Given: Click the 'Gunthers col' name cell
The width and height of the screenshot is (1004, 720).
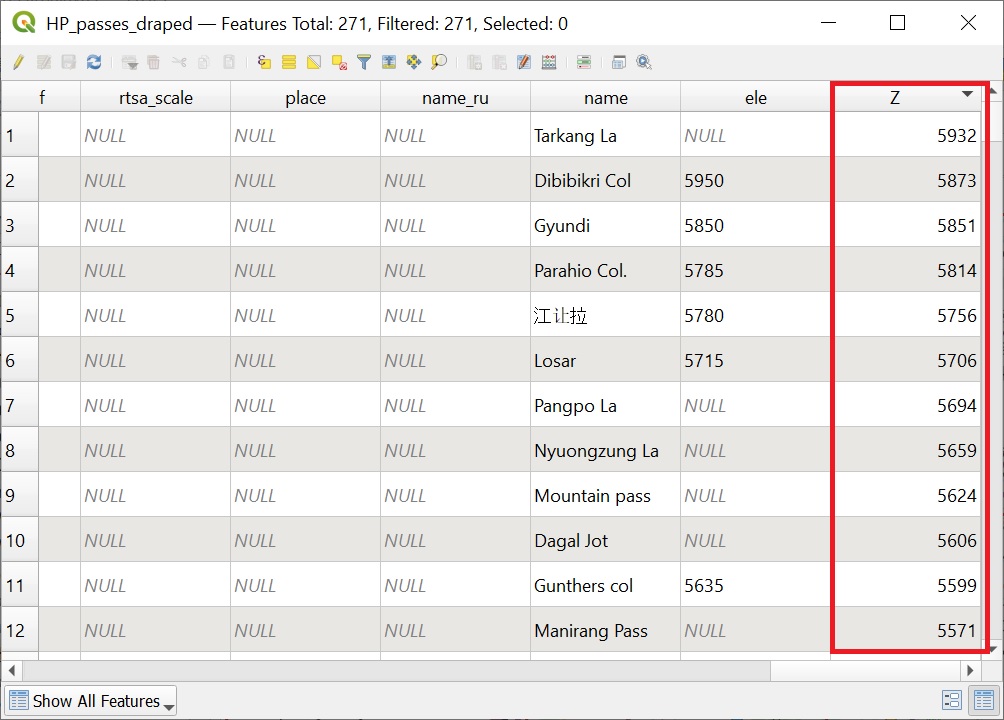Looking at the screenshot, I should [605, 585].
